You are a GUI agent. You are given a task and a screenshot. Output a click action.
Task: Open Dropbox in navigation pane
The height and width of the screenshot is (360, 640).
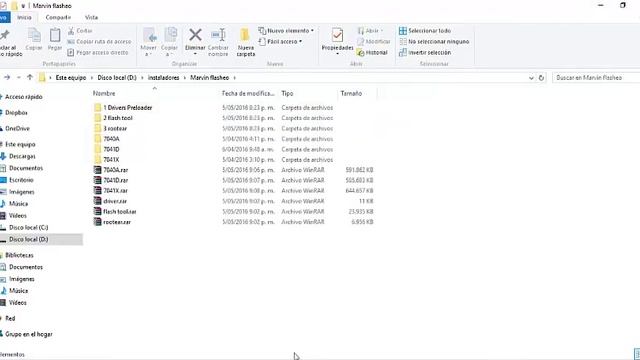[x=16, y=113]
